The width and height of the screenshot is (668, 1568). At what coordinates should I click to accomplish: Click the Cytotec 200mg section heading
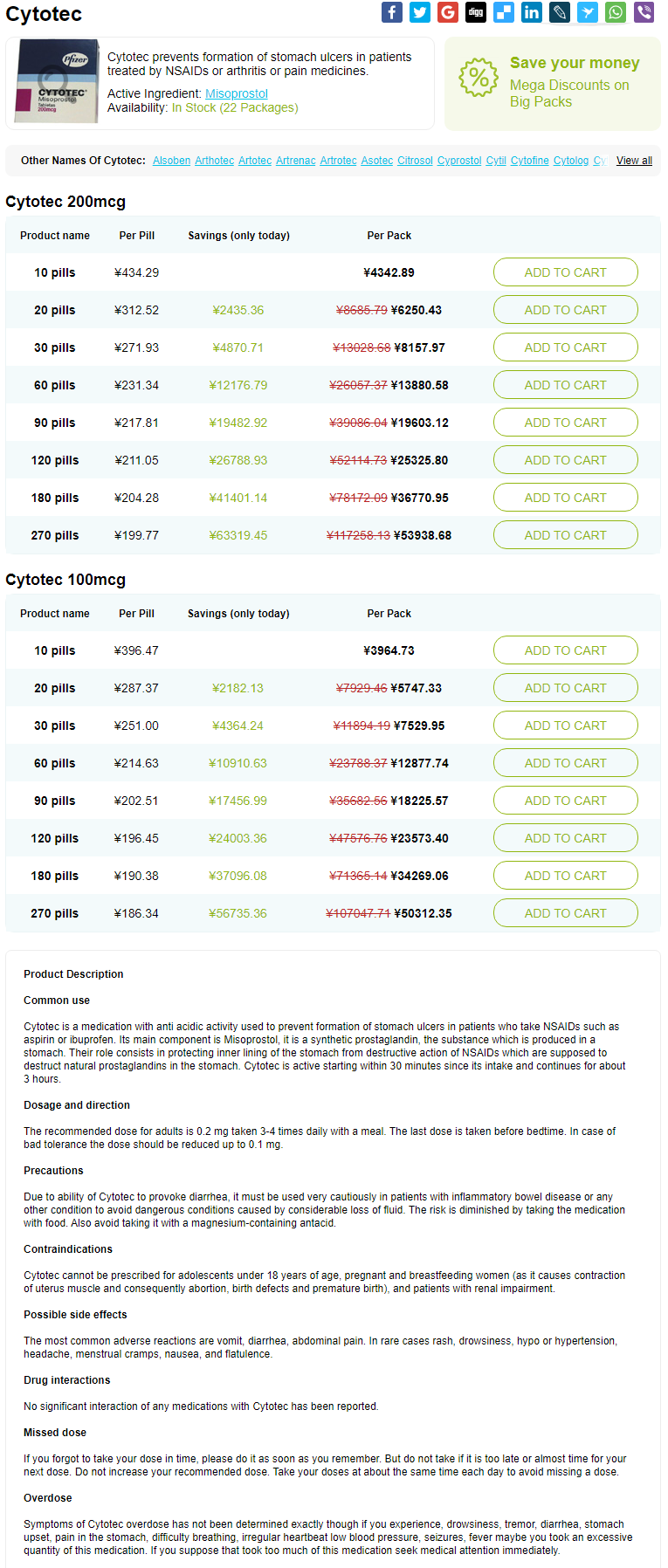point(65,202)
